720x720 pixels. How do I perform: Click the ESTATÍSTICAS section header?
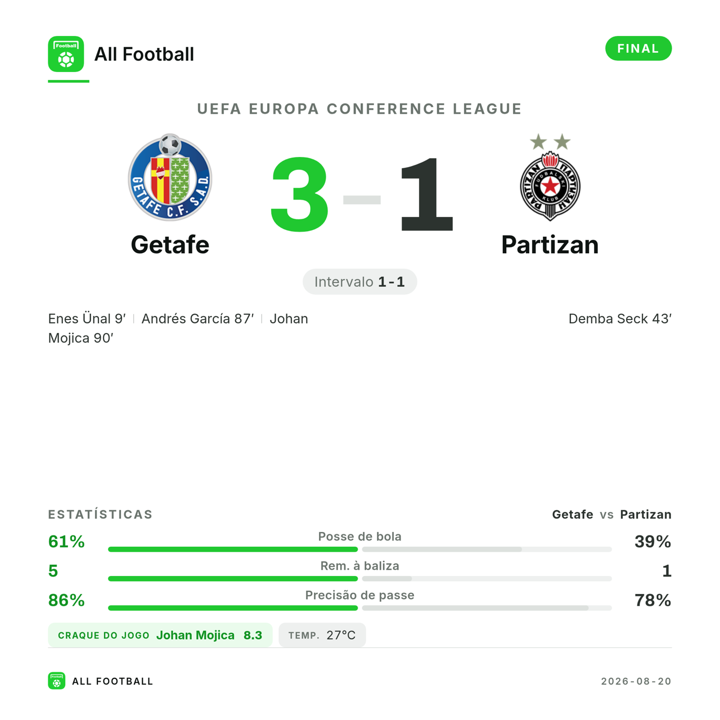point(100,514)
